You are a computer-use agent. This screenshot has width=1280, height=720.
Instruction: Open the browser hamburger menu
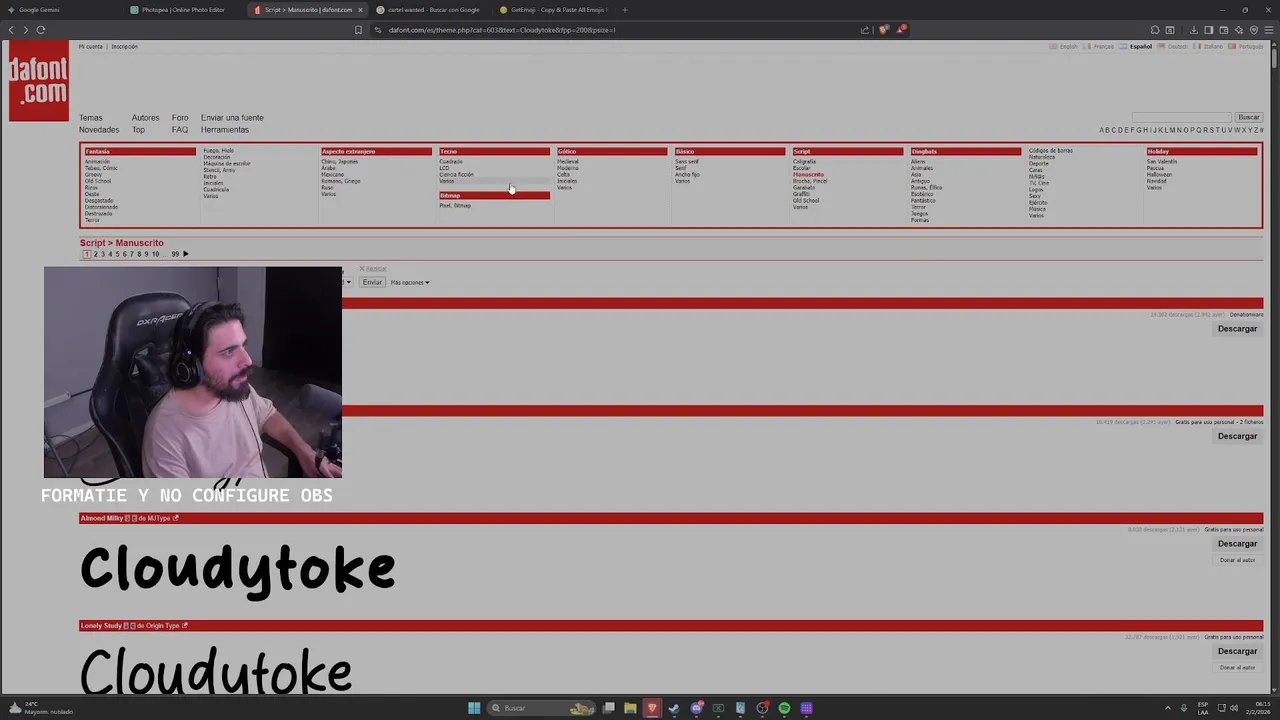(x=1268, y=30)
